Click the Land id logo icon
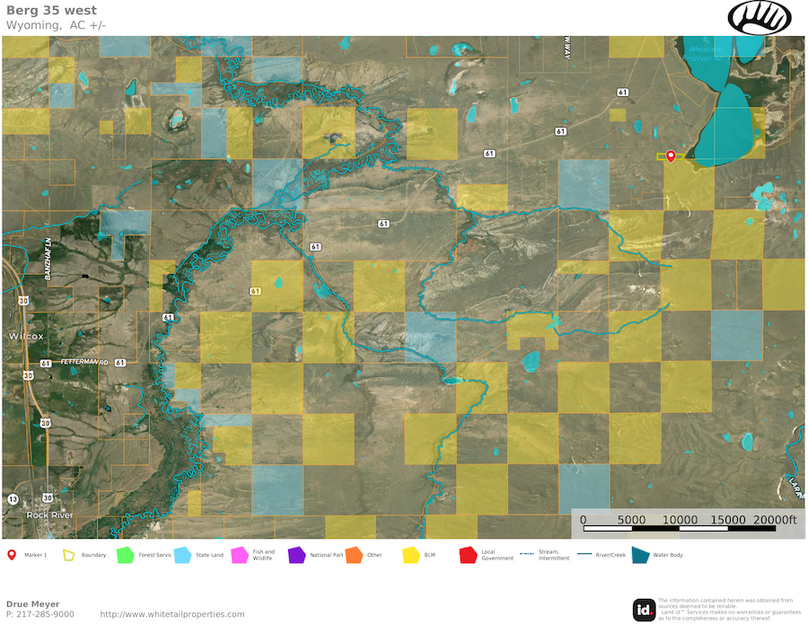Image resolution: width=808 pixels, height=625 pixels. [x=644, y=609]
